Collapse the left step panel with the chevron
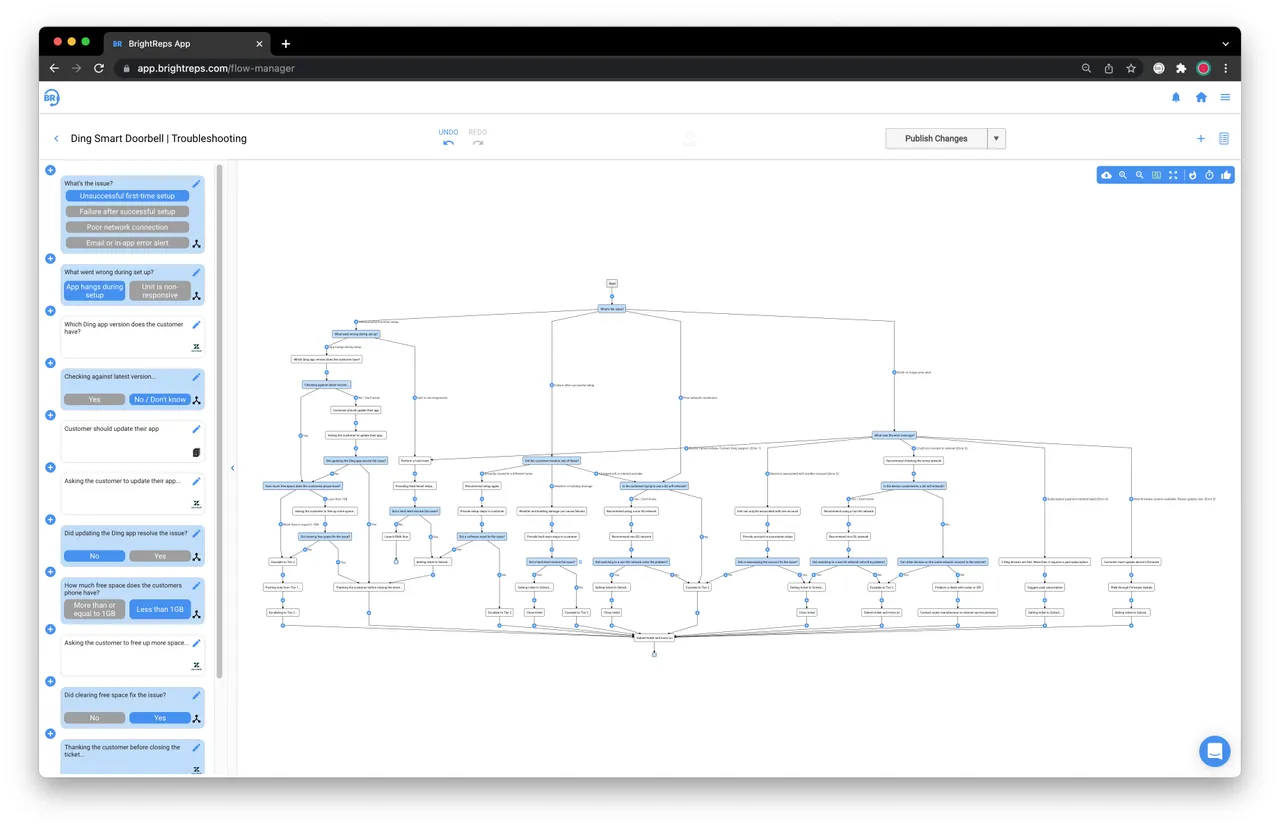Screen dimensions: 1280x829 [232, 468]
